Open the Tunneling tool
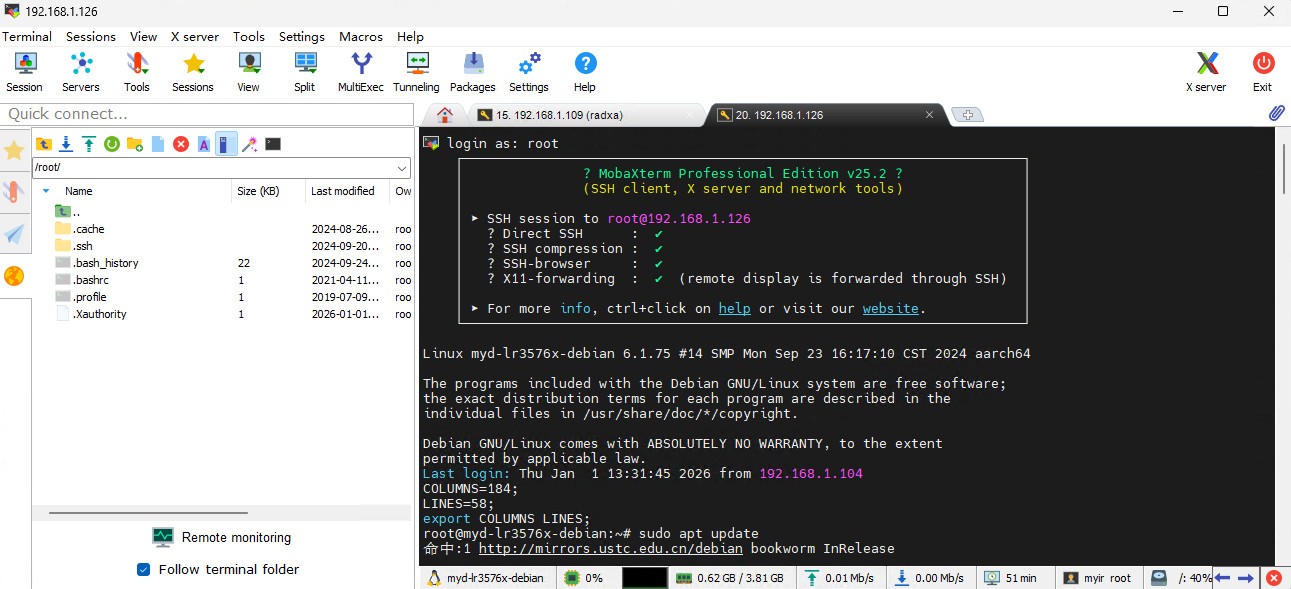Image resolution: width=1291 pixels, height=589 pixels. click(416, 71)
